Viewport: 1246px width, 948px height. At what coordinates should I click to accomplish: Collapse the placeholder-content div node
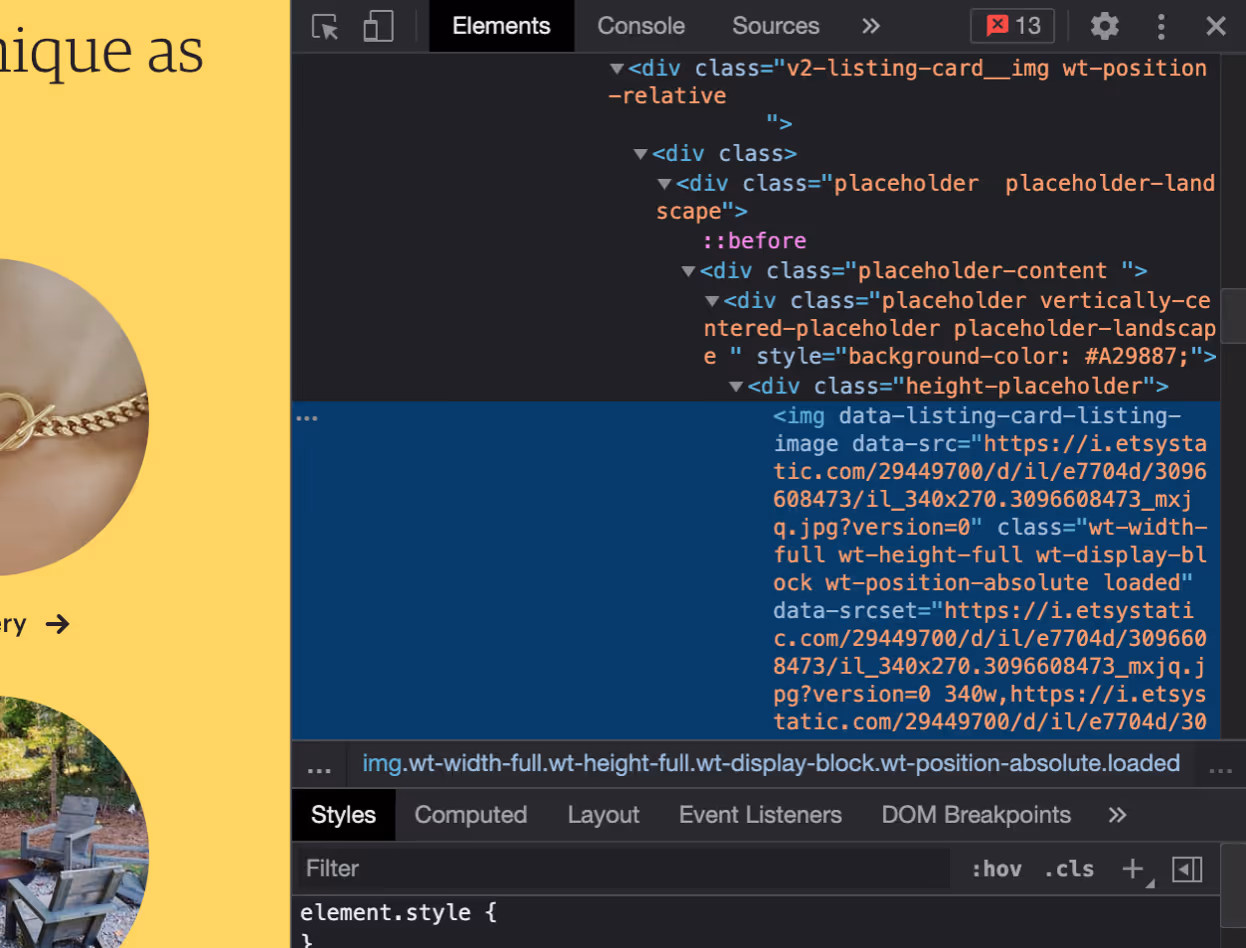click(x=688, y=271)
